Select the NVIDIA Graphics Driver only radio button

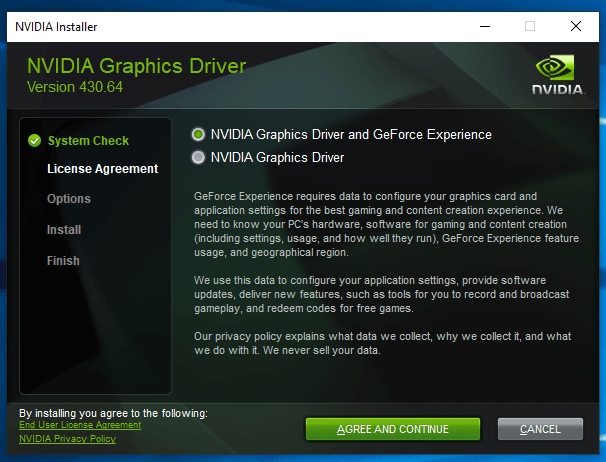click(x=198, y=157)
